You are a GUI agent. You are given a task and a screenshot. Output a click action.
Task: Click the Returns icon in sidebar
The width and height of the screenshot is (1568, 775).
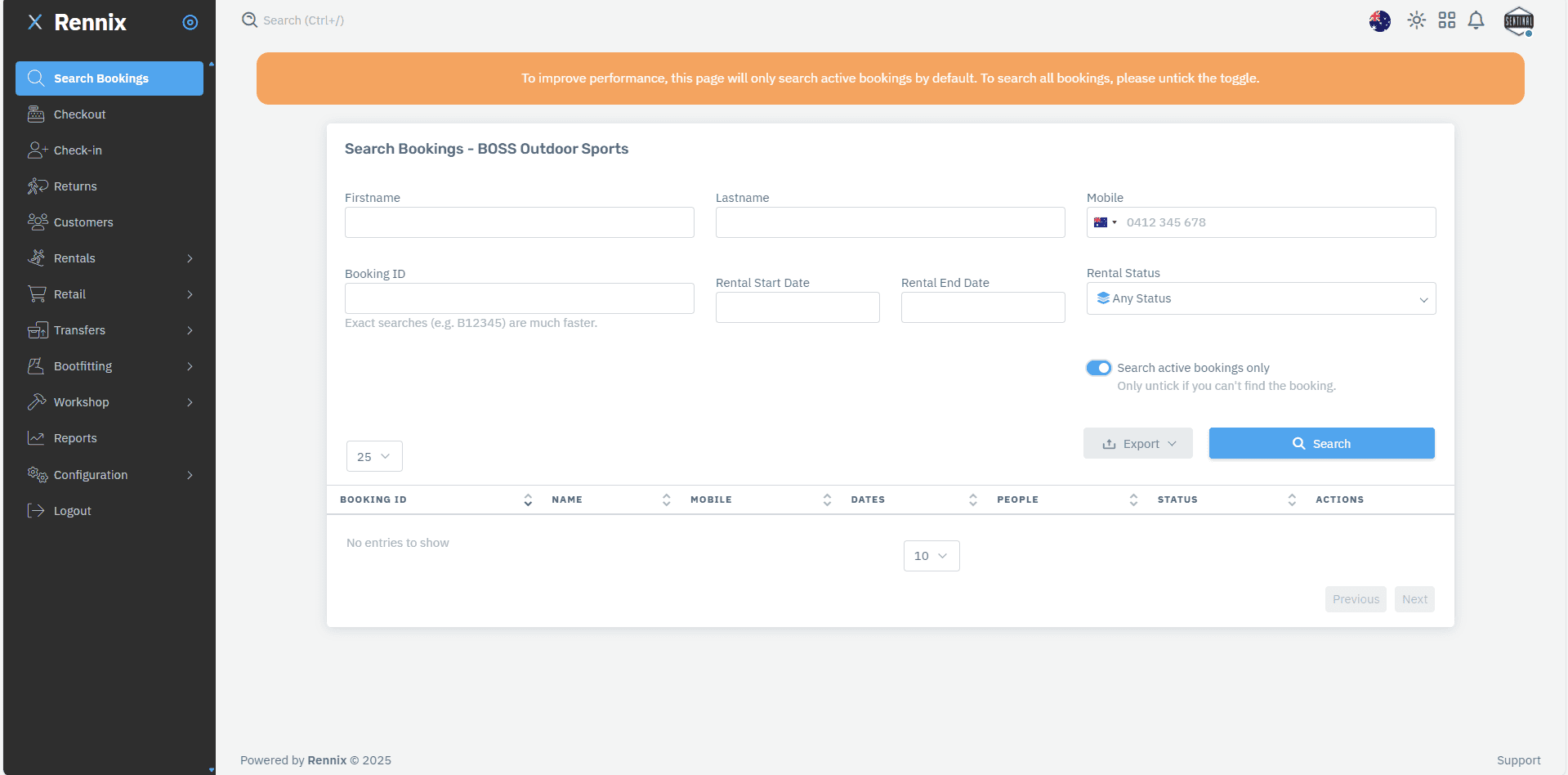pyautogui.click(x=37, y=186)
